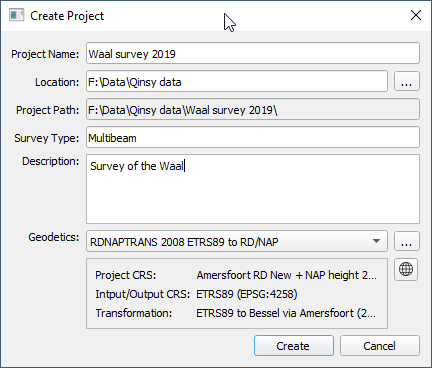
Task: Select the RDNAPTRANS 2008 geodetics combo box
Action: pyautogui.click(x=237, y=241)
